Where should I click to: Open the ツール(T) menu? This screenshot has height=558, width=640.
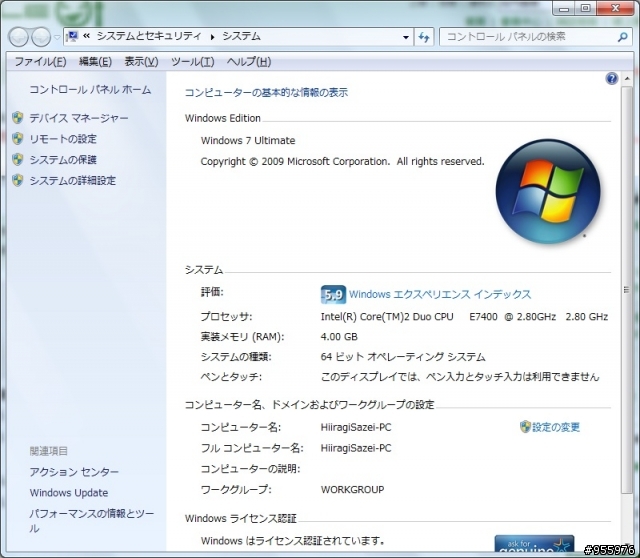pos(192,62)
